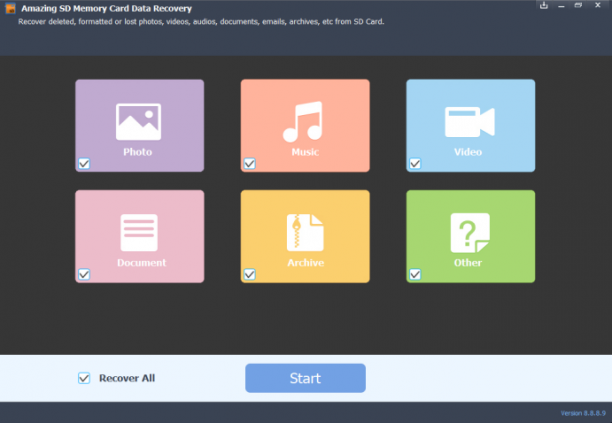Uncheck the Video checkbox
Screen dimensions: 612x423
click(415, 164)
